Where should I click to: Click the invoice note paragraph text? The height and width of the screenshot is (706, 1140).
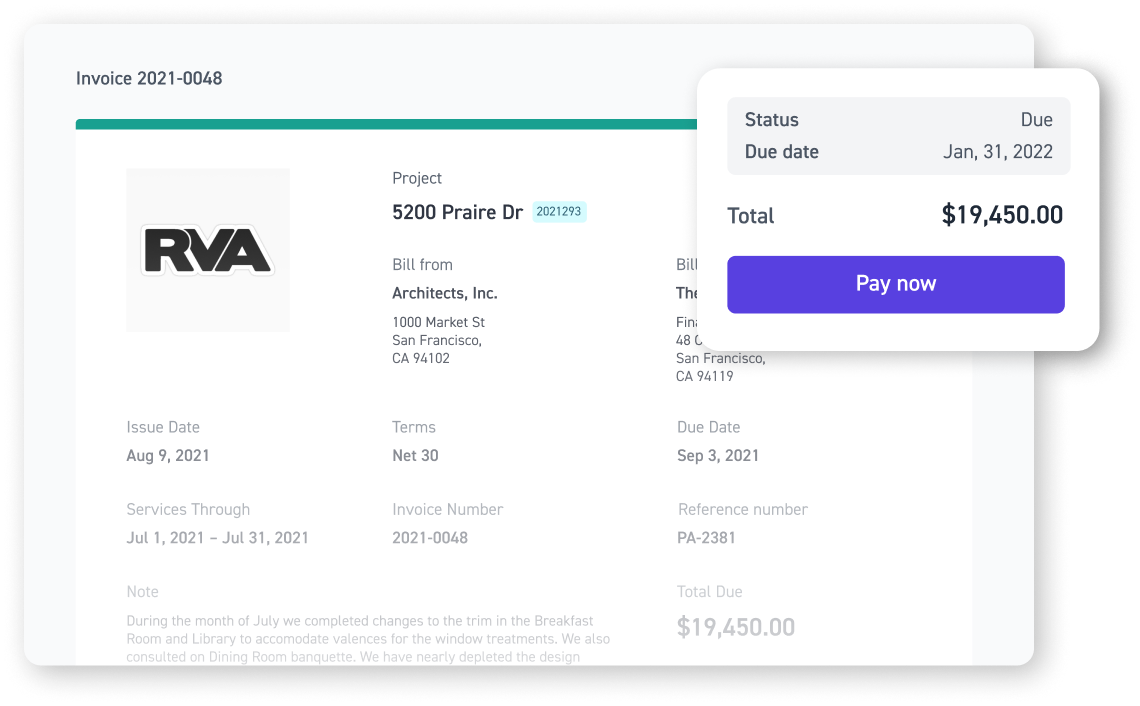click(367, 639)
